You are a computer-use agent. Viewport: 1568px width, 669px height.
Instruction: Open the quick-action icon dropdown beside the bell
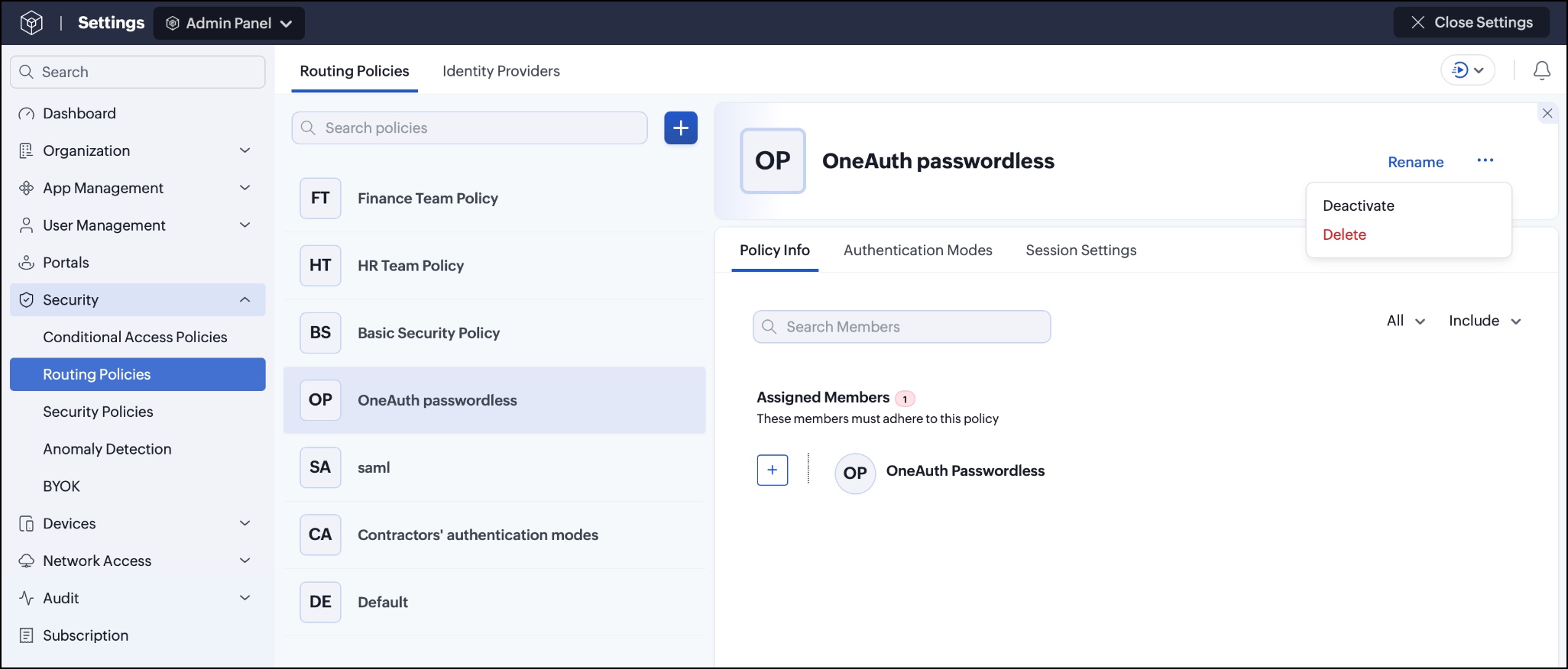[x=1468, y=70]
